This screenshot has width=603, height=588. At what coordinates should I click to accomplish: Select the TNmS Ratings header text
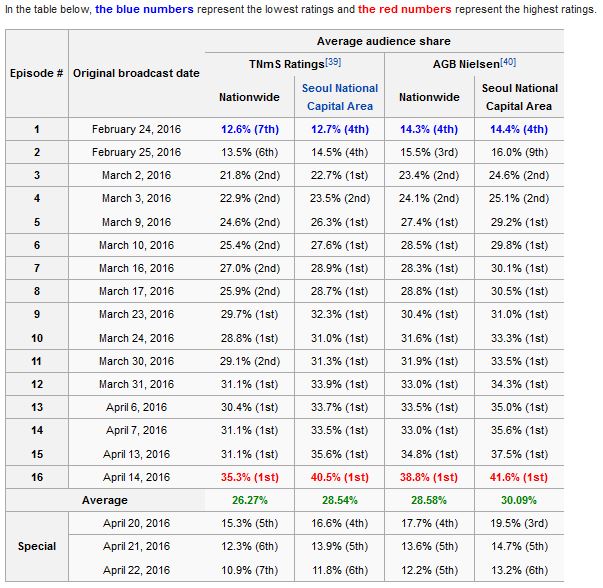click(286, 64)
